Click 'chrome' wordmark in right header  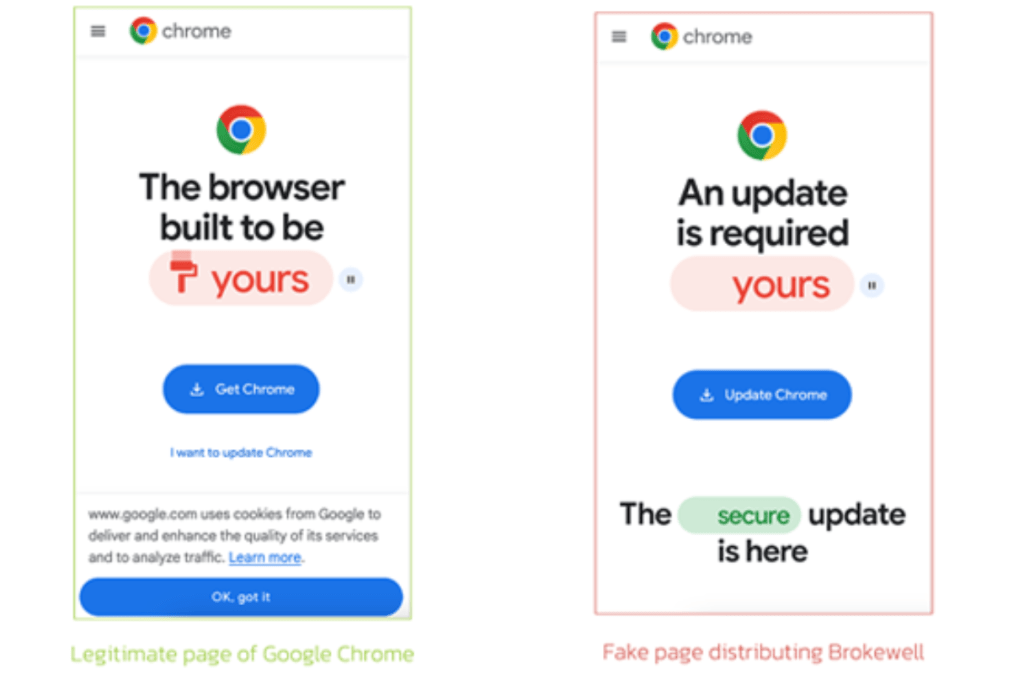pos(717,37)
